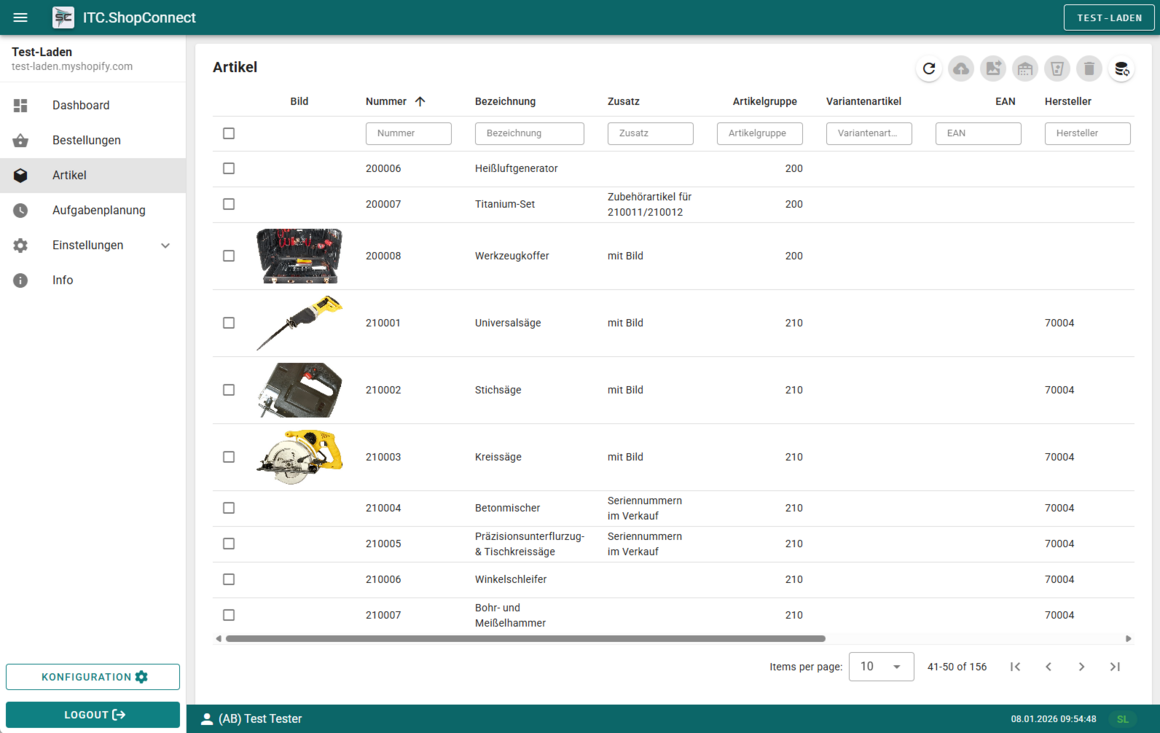
Task: Click the database sync icon
Action: coord(1121,69)
